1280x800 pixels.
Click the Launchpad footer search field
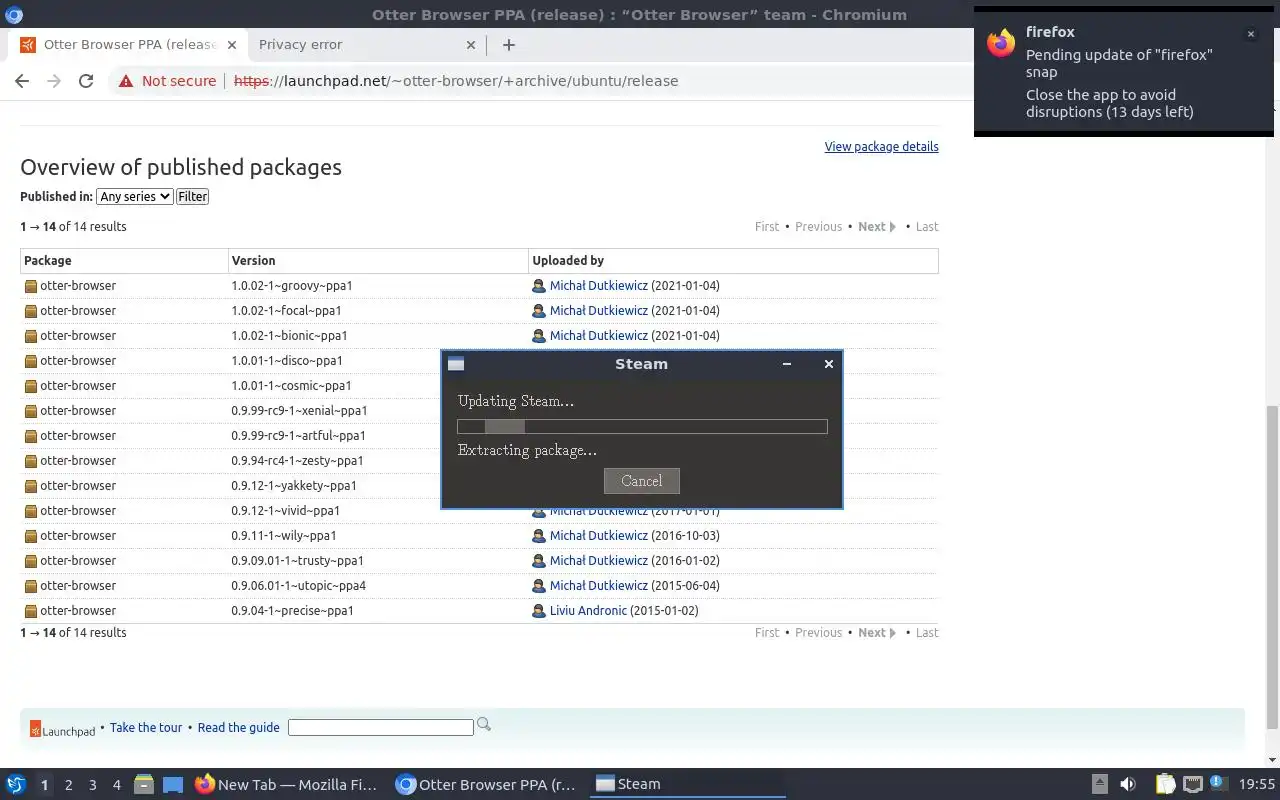coord(380,727)
